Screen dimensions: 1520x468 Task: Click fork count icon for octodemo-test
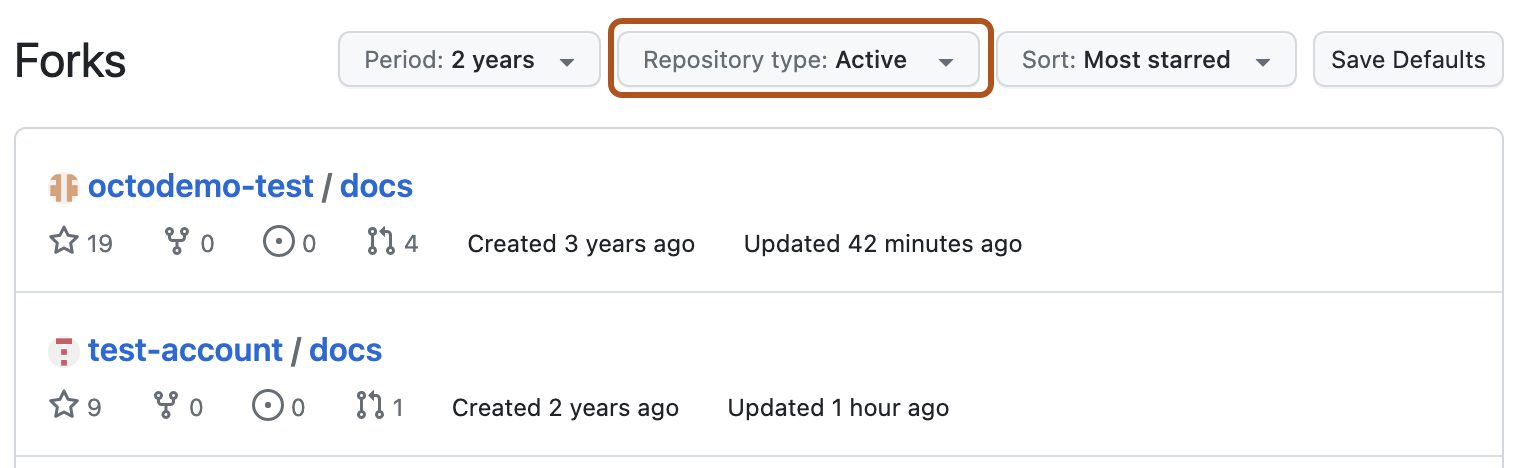tap(177, 243)
